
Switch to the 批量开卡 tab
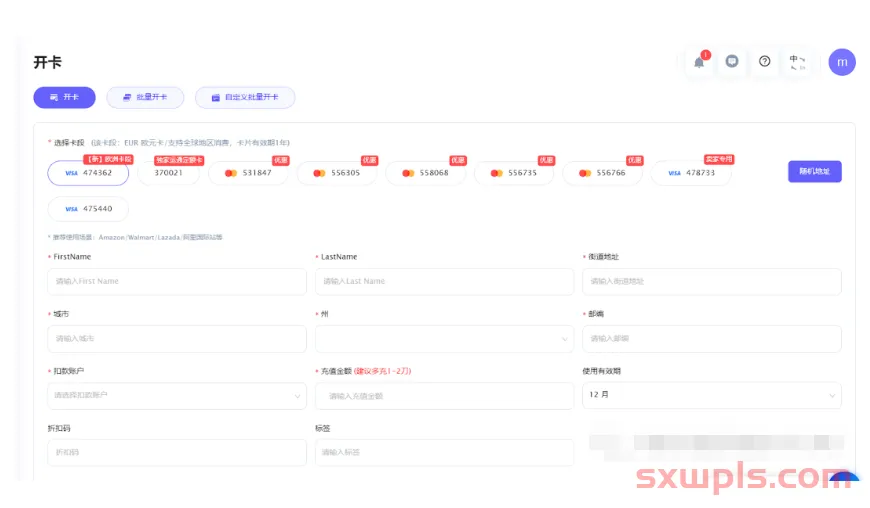pos(145,98)
